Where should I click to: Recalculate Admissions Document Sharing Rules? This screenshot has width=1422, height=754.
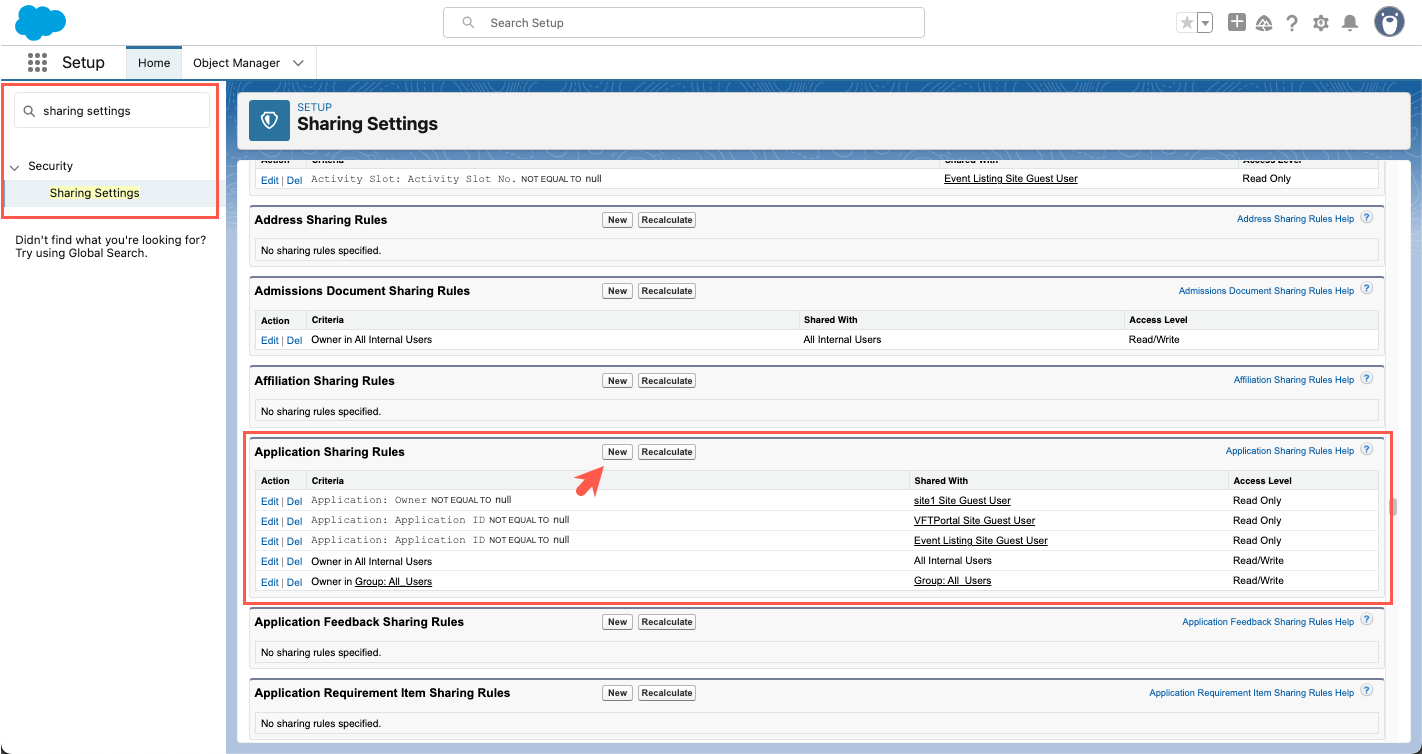666,291
